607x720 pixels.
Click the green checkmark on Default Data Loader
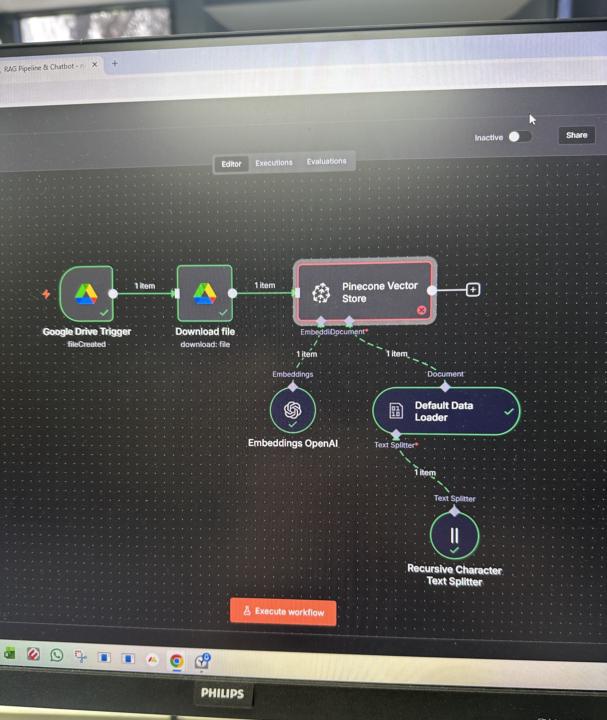point(509,411)
